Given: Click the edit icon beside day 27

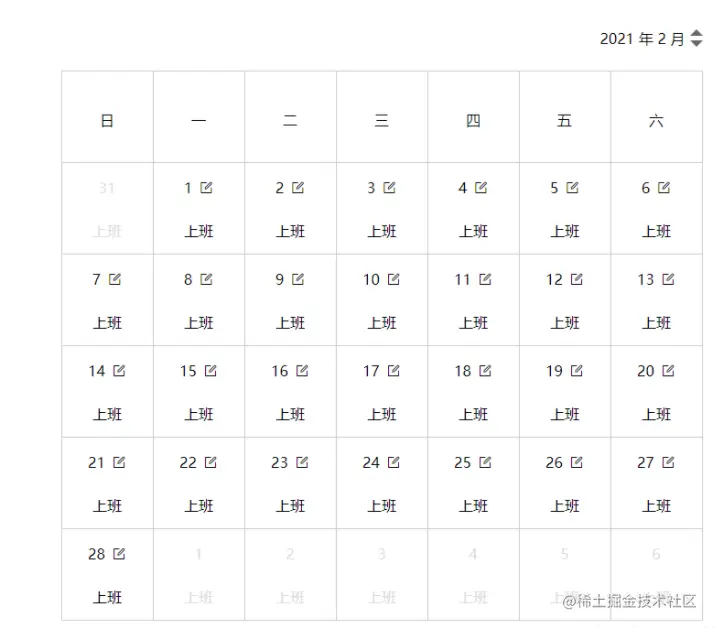Looking at the screenshot, I should pyautogui.click(x=668, y=462).
